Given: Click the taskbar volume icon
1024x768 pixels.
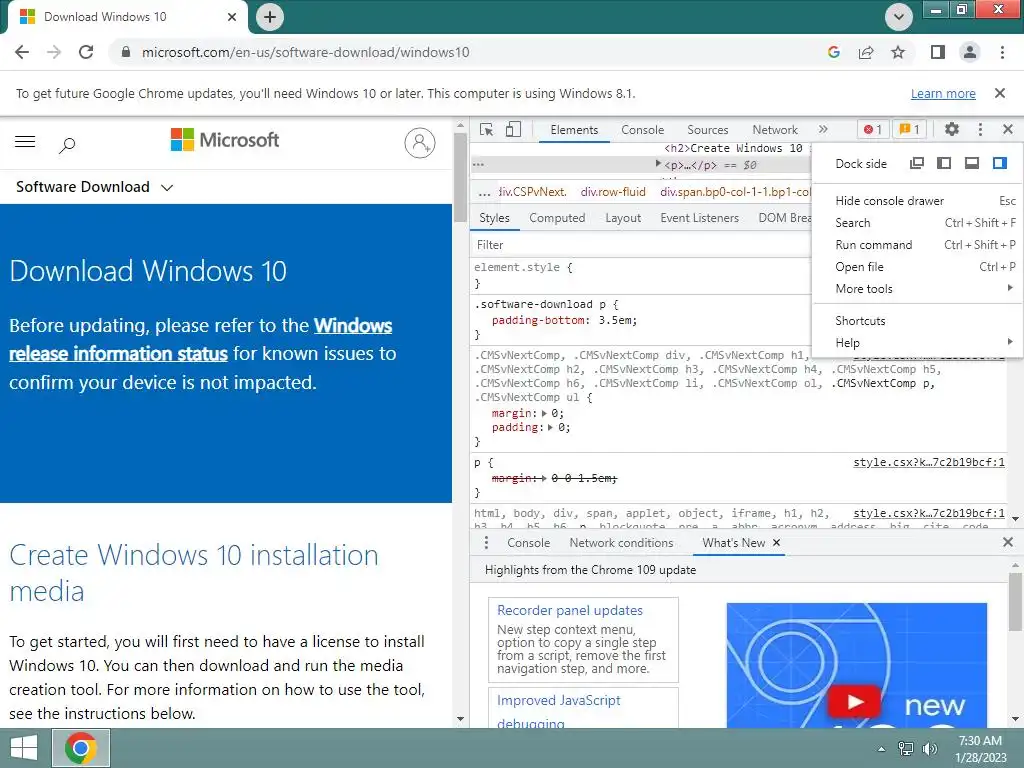Looking at the screenshot, I should point(929,748).
